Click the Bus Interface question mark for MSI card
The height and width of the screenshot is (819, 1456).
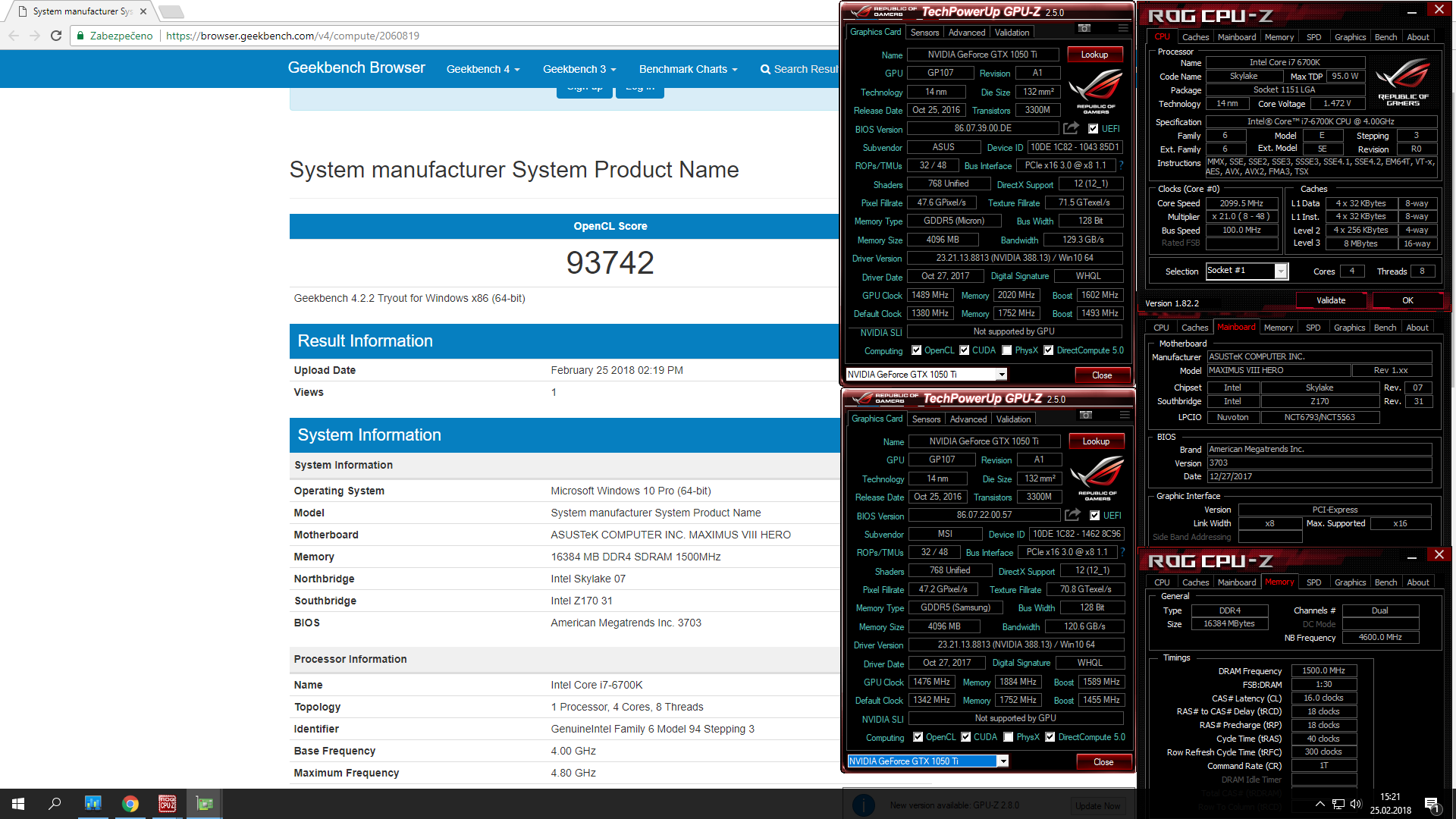click(1123, 552)
